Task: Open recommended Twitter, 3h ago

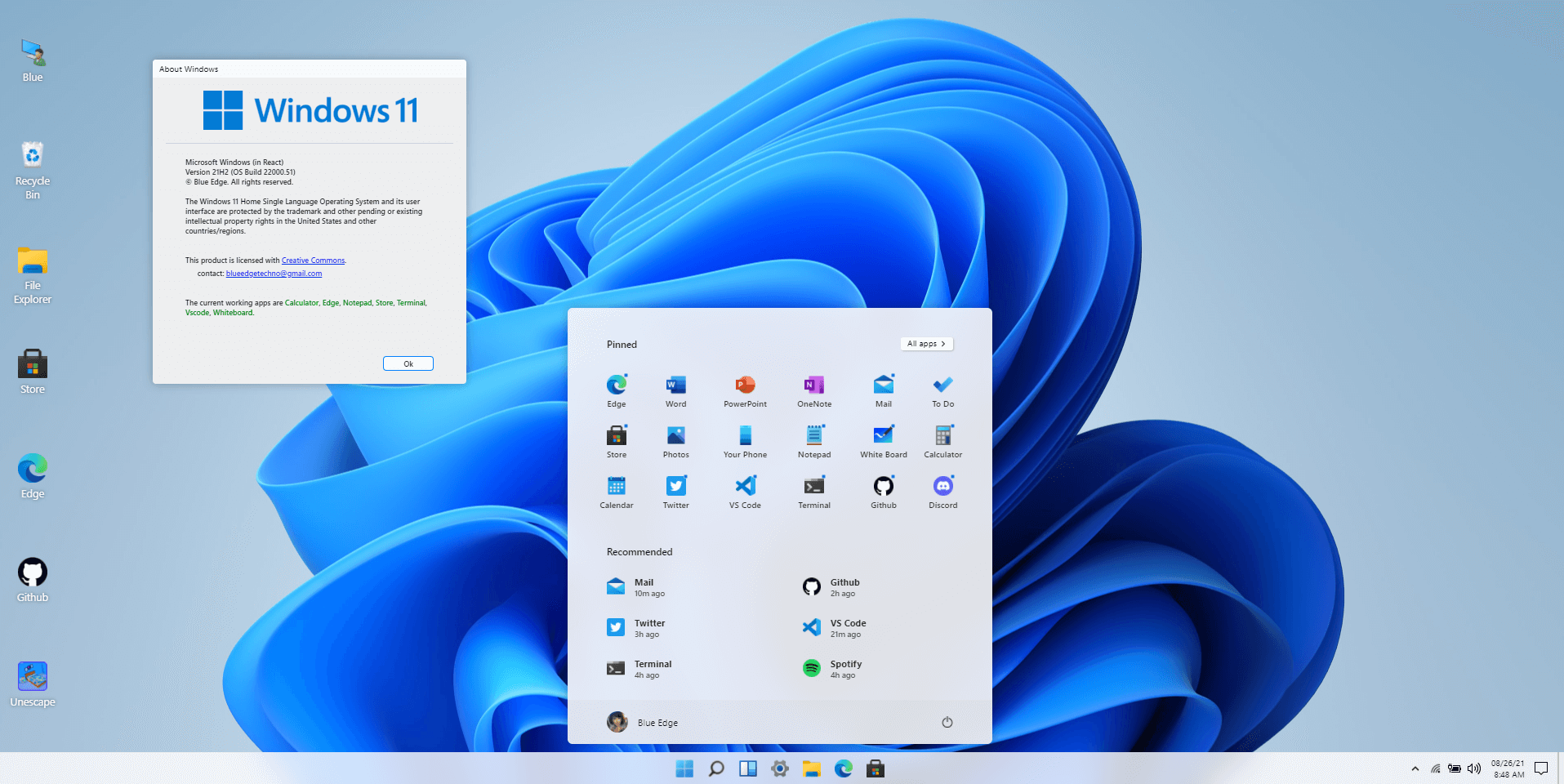Action: point(637,628)
